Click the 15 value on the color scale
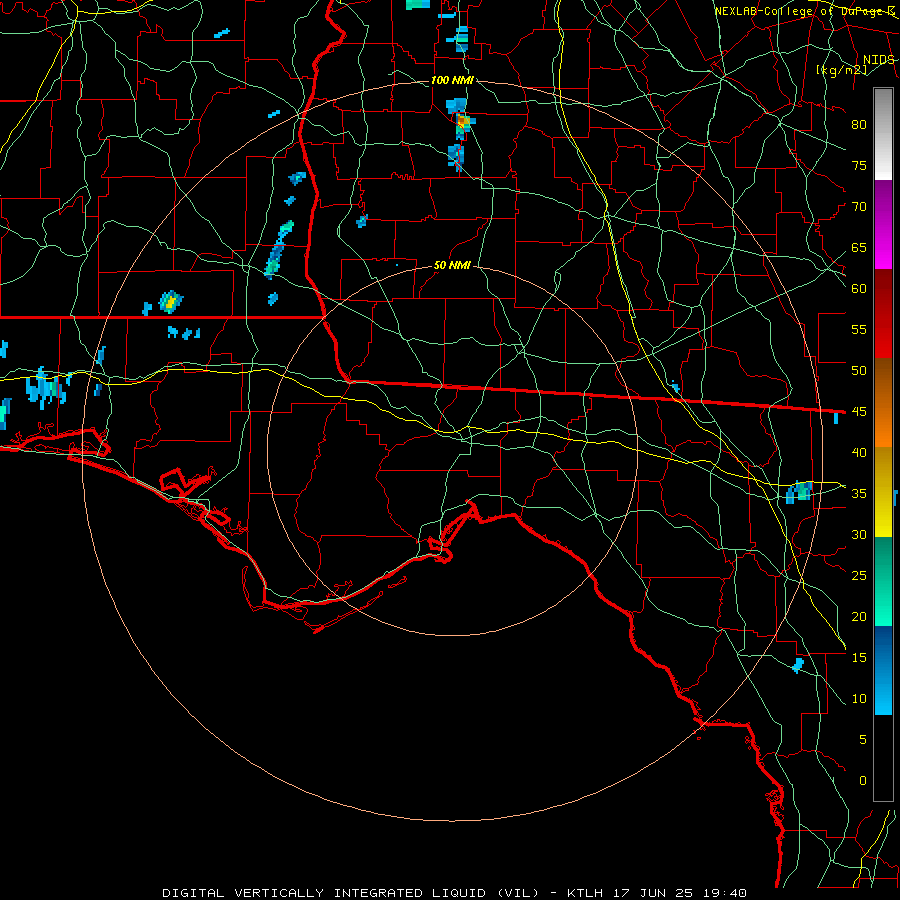 coord(859,658)
